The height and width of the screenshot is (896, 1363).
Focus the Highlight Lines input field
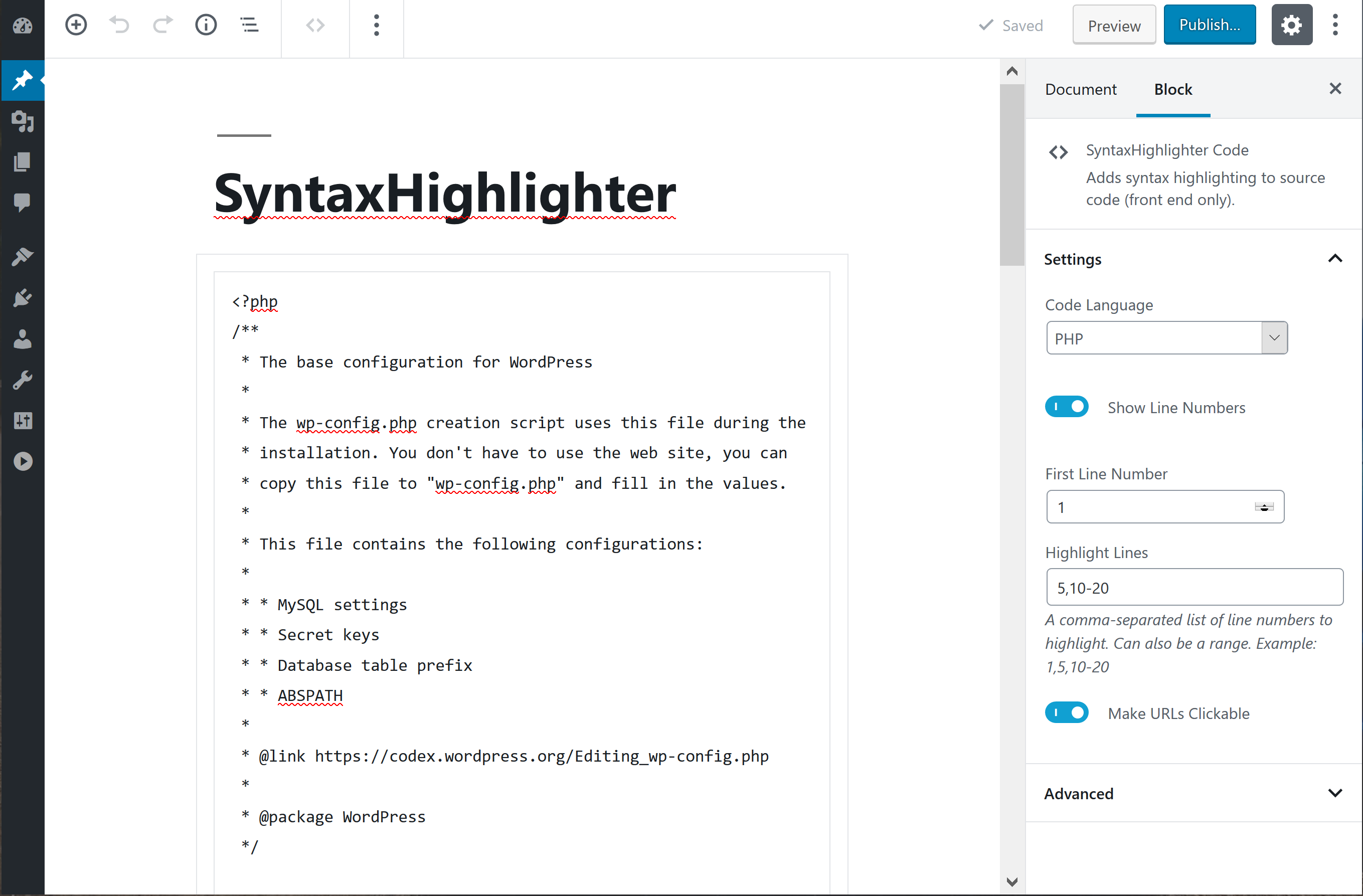pyautogui.click(x=1195, y=588)
